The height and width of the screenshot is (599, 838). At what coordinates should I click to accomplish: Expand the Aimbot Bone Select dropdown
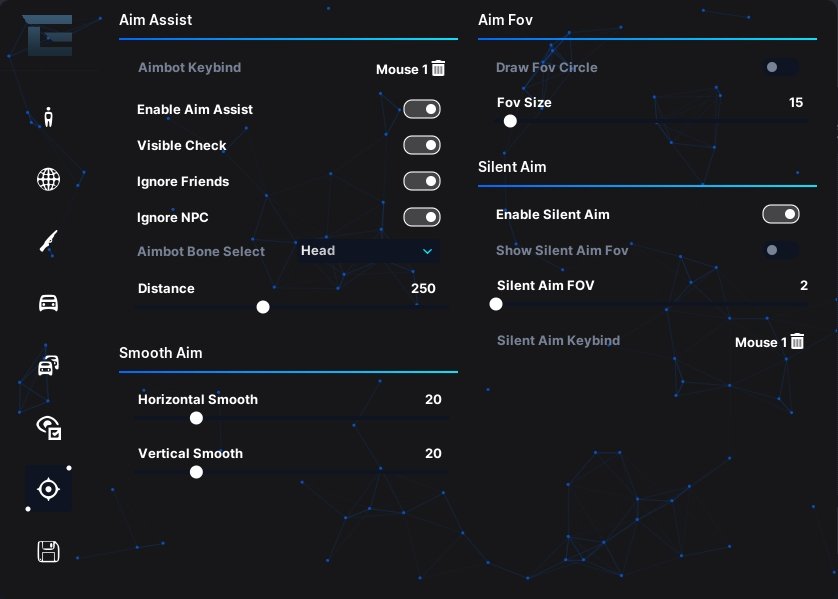(x=368, y=251)
